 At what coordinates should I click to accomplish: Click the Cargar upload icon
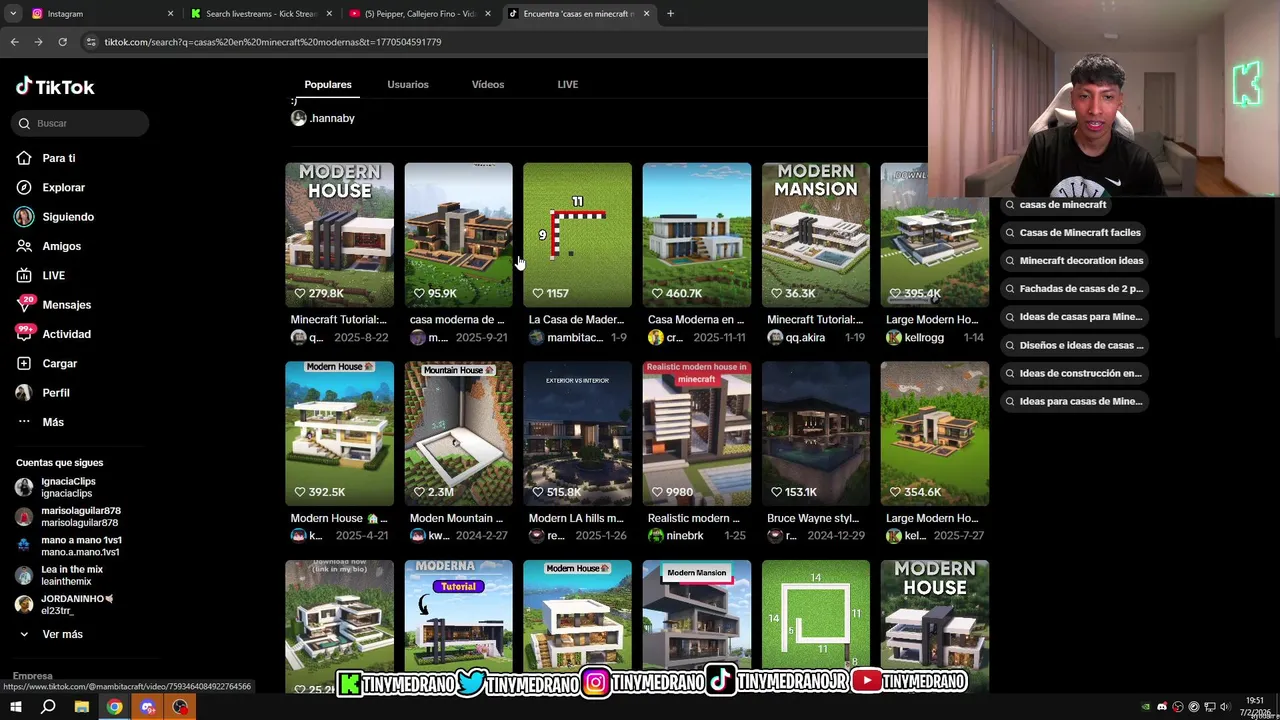point(24,363)
